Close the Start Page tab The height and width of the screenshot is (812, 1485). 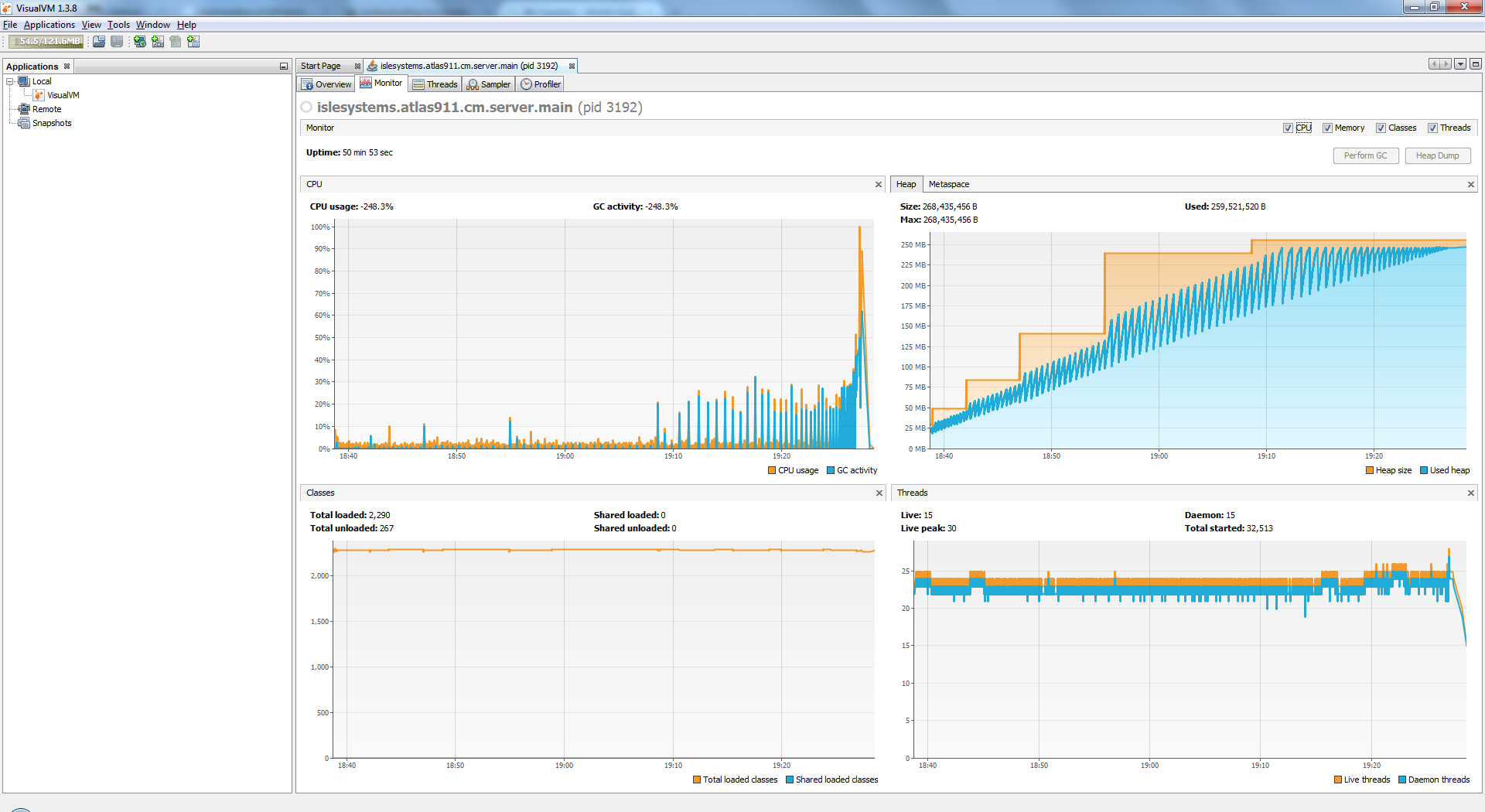(x=357, y=66)
